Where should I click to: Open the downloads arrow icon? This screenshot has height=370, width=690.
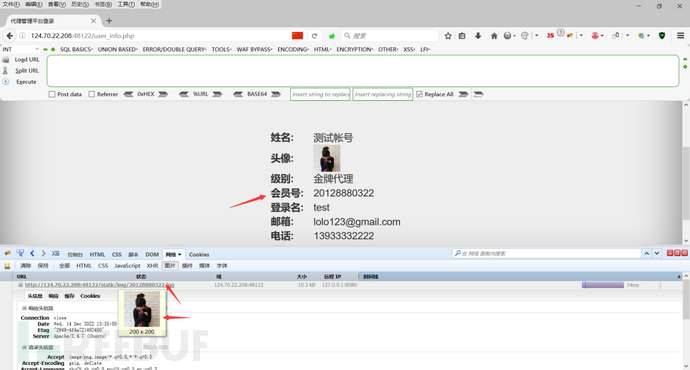(478, 36)
